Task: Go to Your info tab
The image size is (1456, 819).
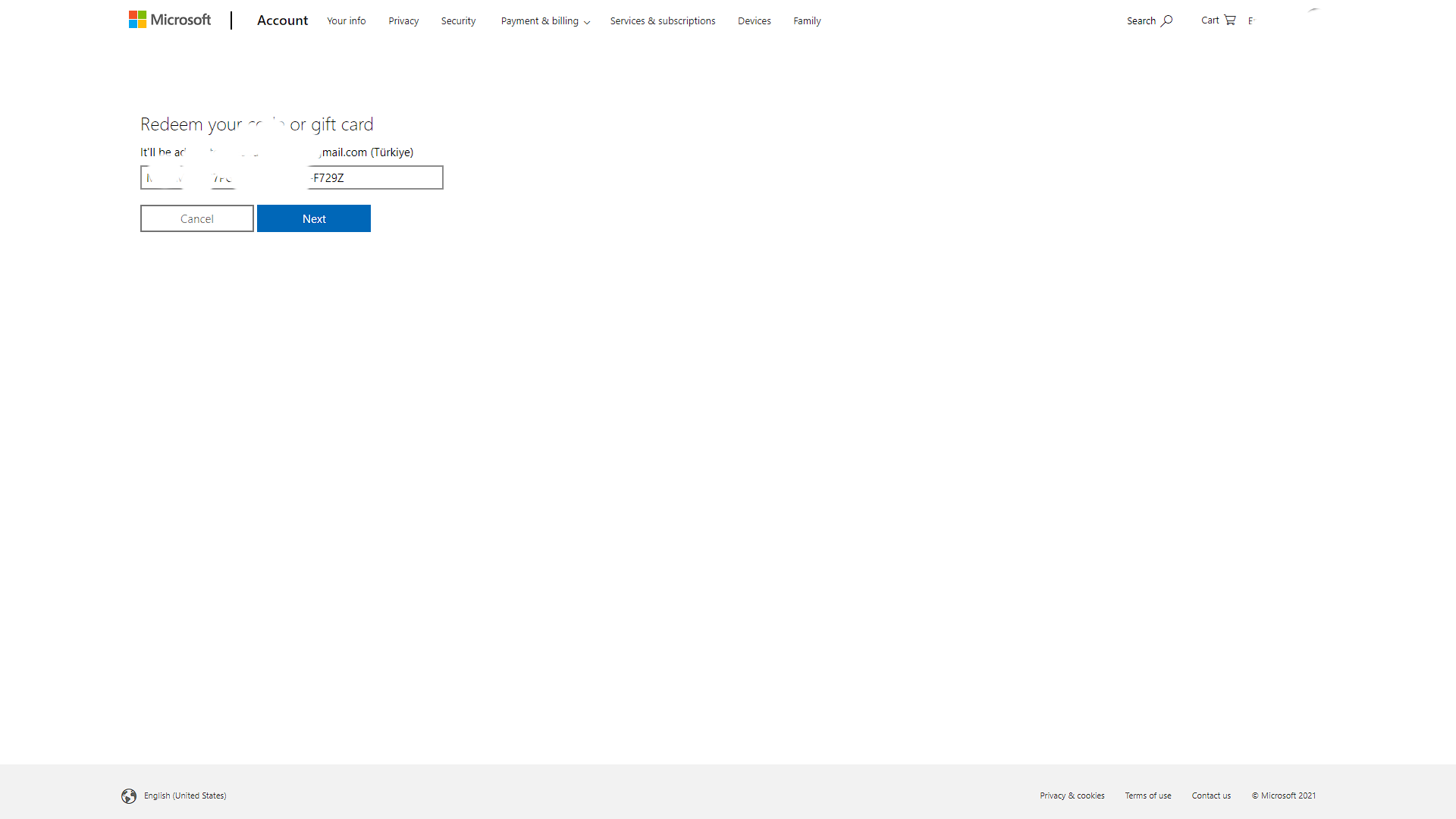Action: tap(346, 21)
